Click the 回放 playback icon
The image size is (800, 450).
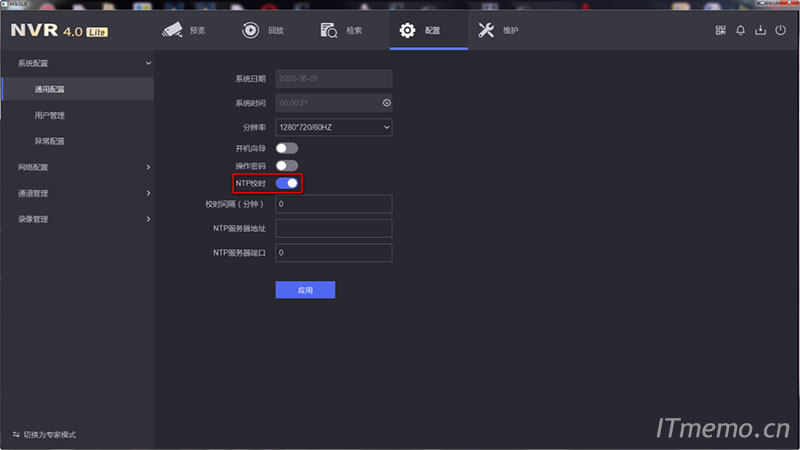click(x=250, y=30)
